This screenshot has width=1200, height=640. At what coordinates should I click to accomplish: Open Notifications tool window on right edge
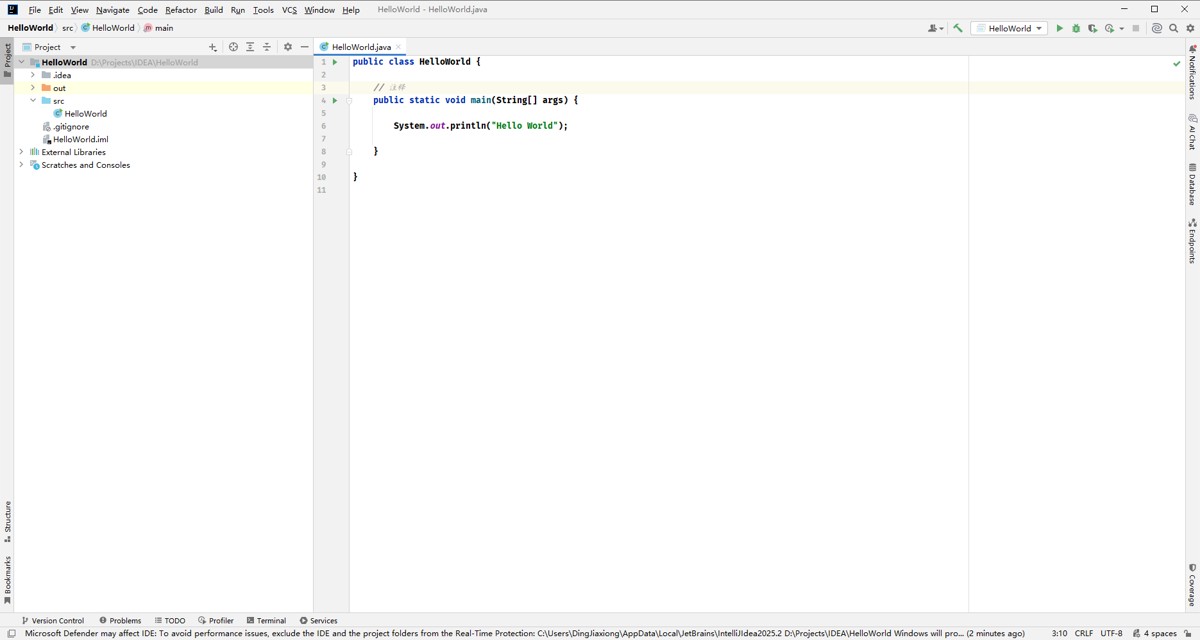pyautogui.click(x=1192, y=71)
